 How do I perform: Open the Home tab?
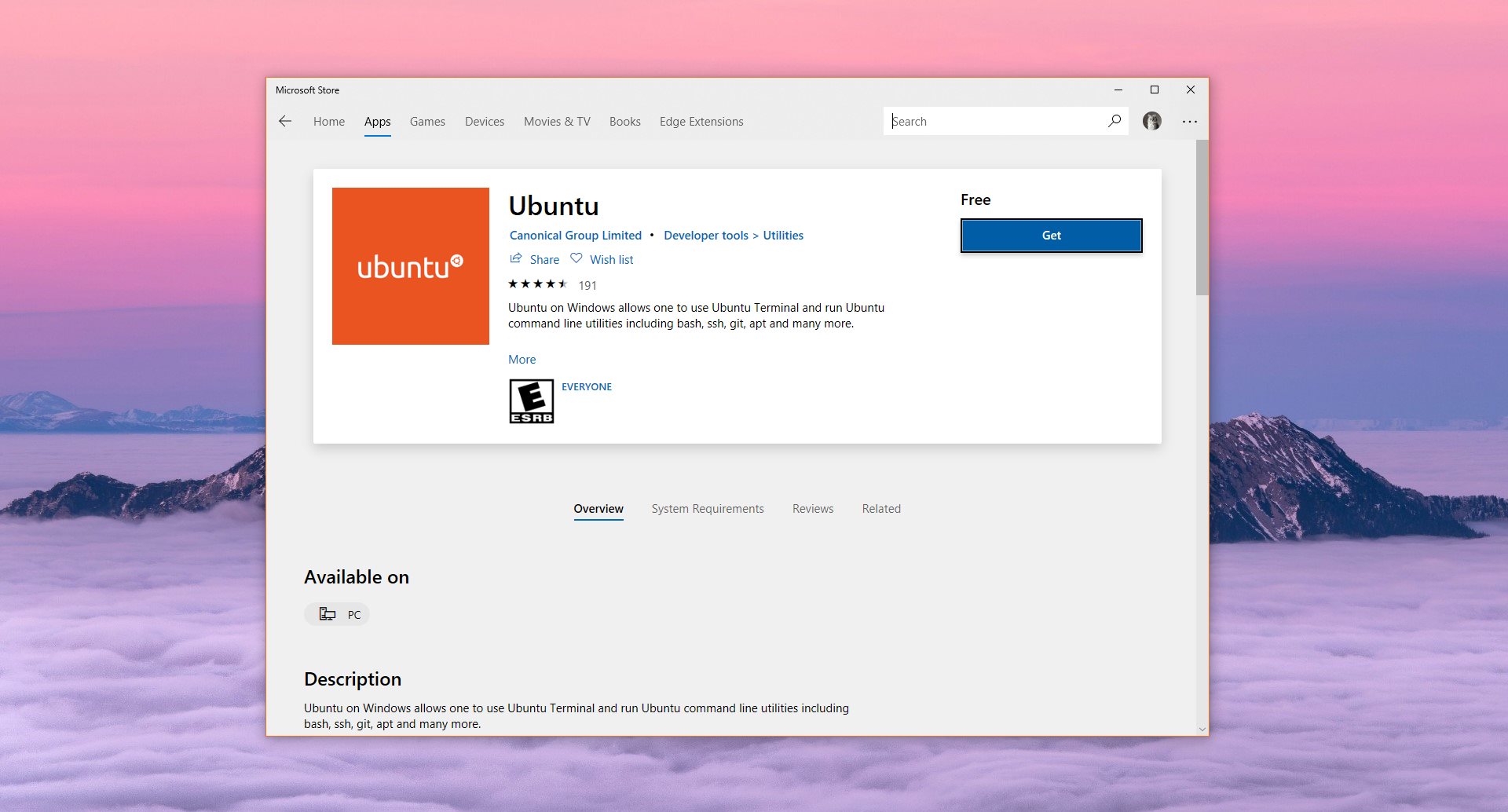329,122
